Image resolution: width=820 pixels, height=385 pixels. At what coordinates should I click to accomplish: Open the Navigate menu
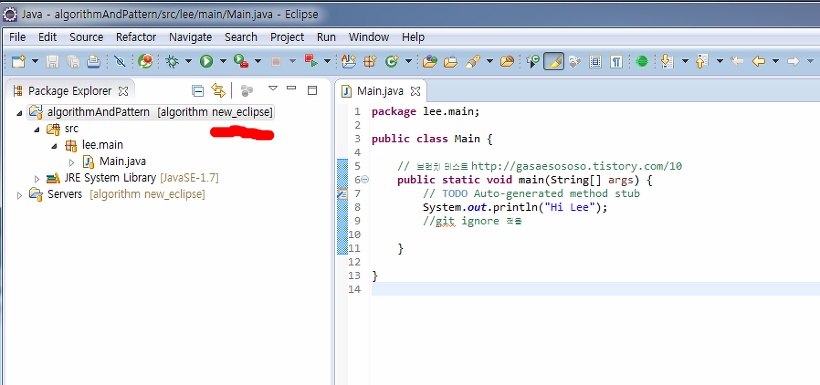190,37
